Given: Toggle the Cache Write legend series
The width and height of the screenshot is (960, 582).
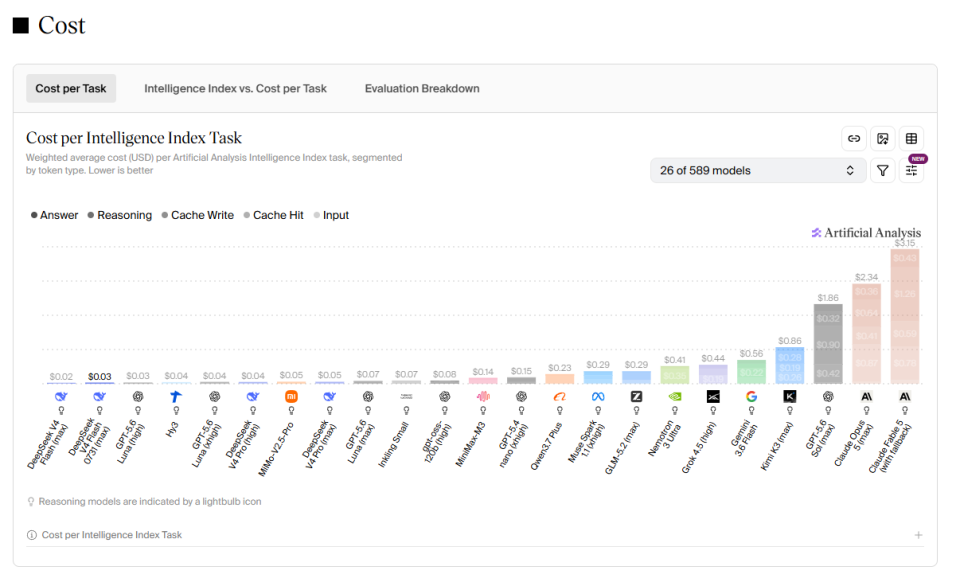Looking at the screenshot, I should point(198,215).
